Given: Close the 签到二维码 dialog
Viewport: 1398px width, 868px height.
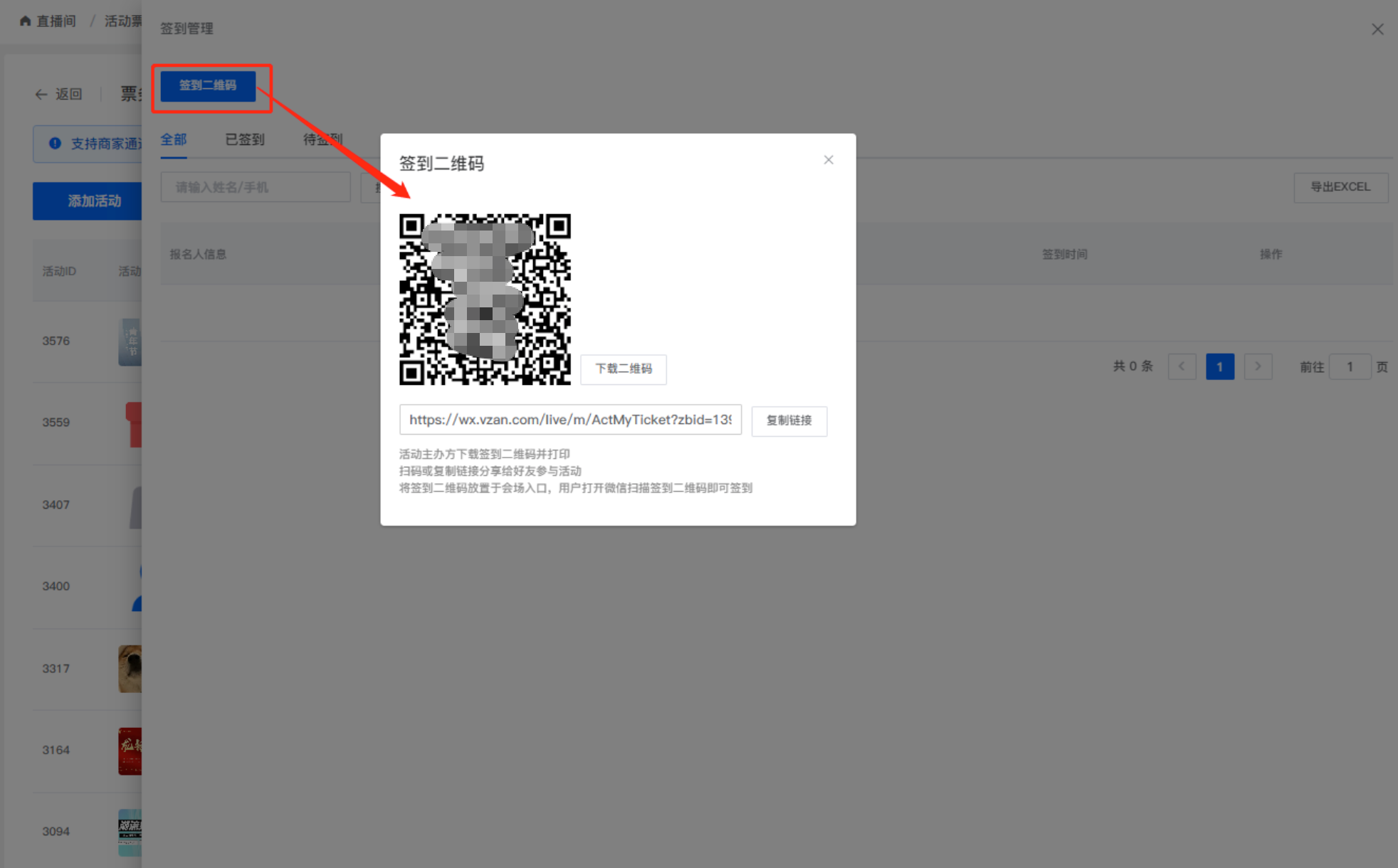Looking at the screenshot, I should pyautogui.click(x=828, y=160).
